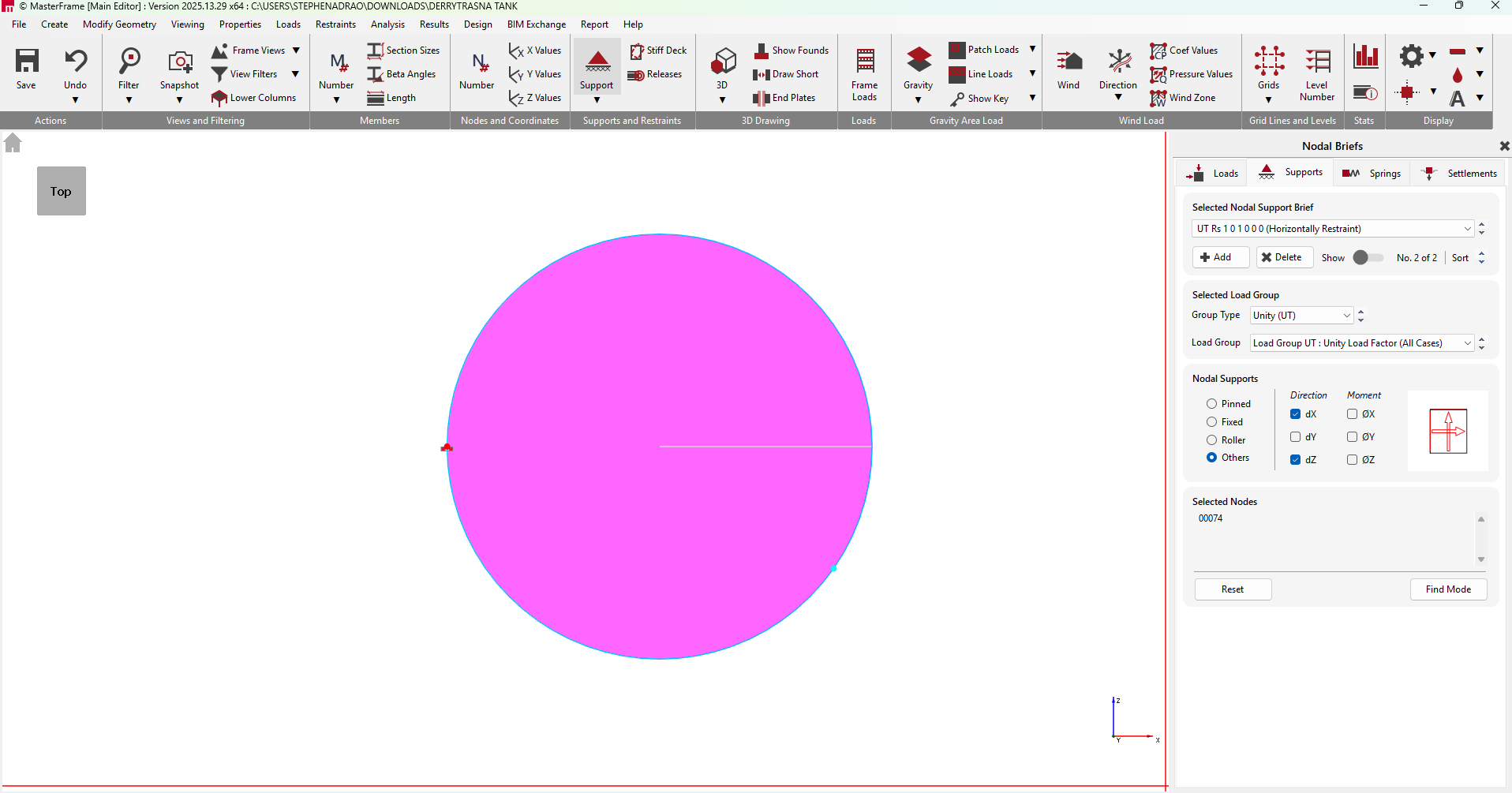Uncheck the dX direction checkbox

[x=1296, y=414]
